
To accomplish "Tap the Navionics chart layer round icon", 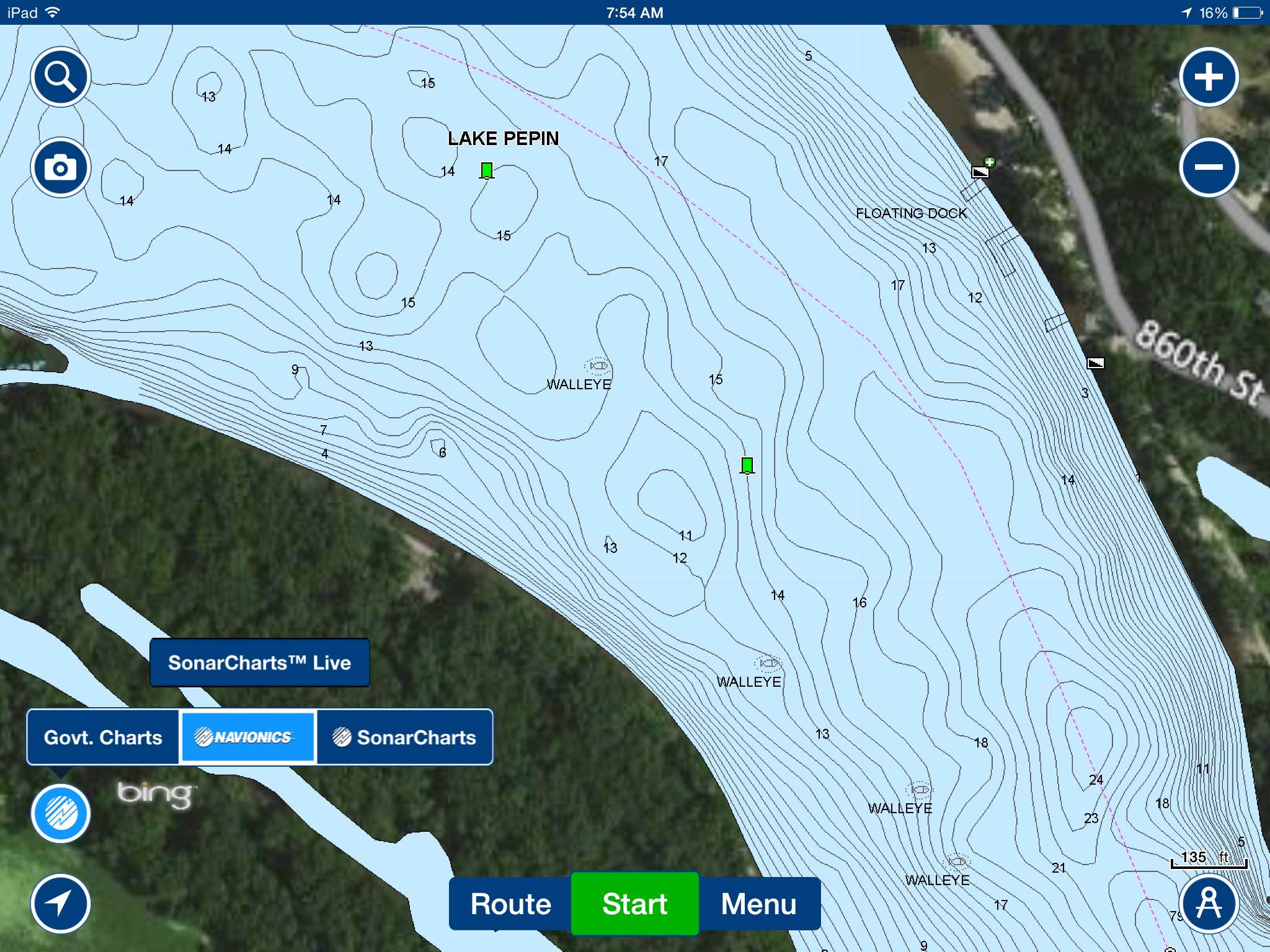I will tap(61, 813).
